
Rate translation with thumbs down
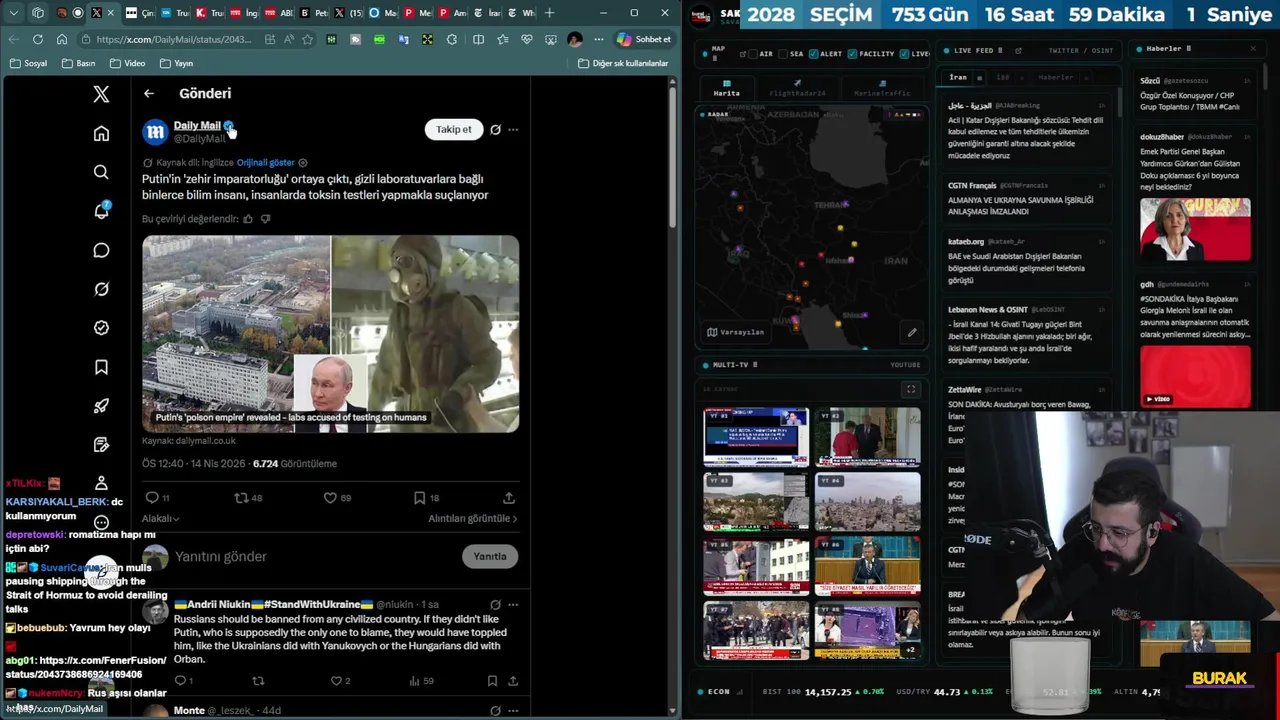click(265, 219)
